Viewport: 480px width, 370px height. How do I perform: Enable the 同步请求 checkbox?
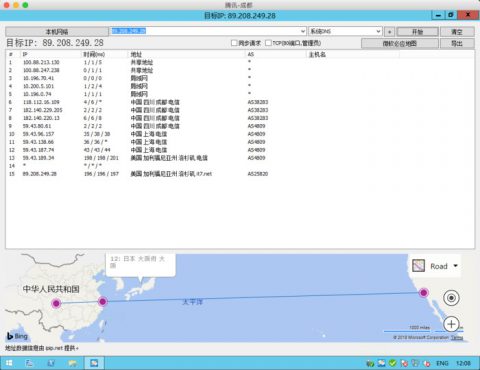(x=234, y=43)
